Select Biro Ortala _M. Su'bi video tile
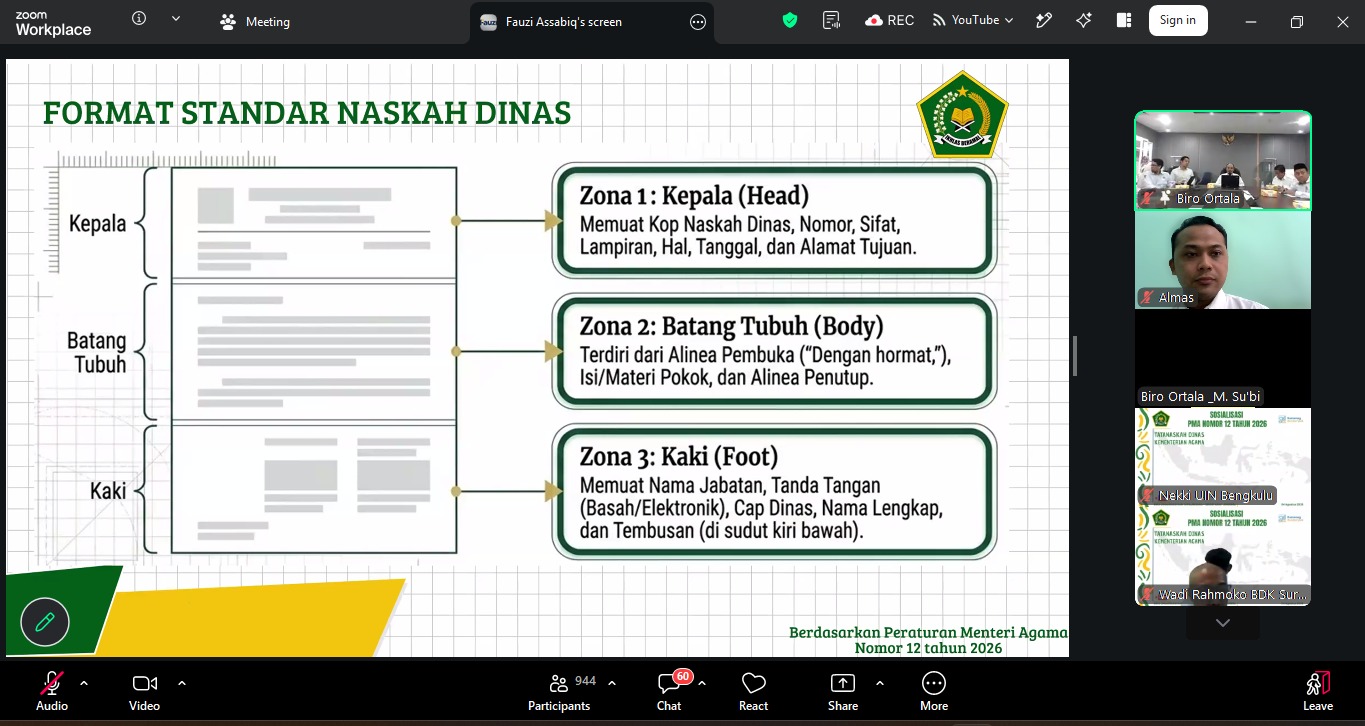Viewport: 1365px width, 726px height. coord(1223,358)
